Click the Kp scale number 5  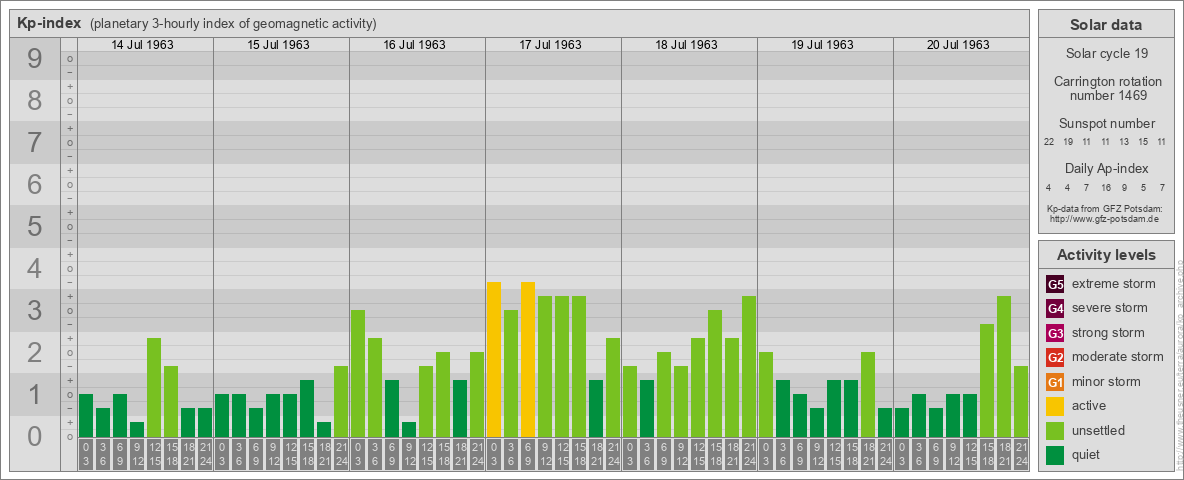pos(34,226)
